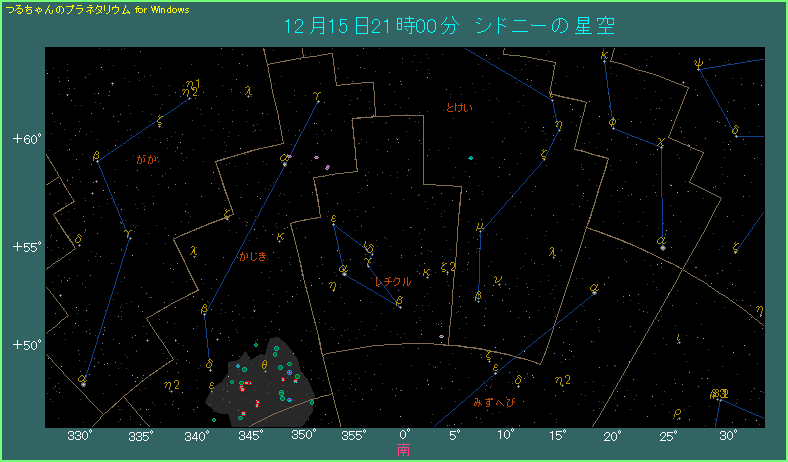Click the gamma star atop かじき line
Image resolution: width=788 pixels, height=462 pixels.
[317, 99]
